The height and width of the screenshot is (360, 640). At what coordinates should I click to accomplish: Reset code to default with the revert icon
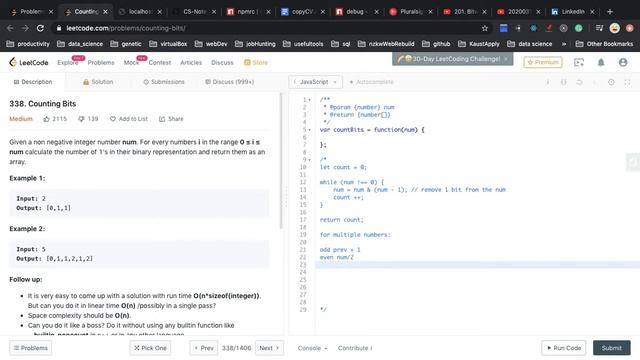pos(579,82)
